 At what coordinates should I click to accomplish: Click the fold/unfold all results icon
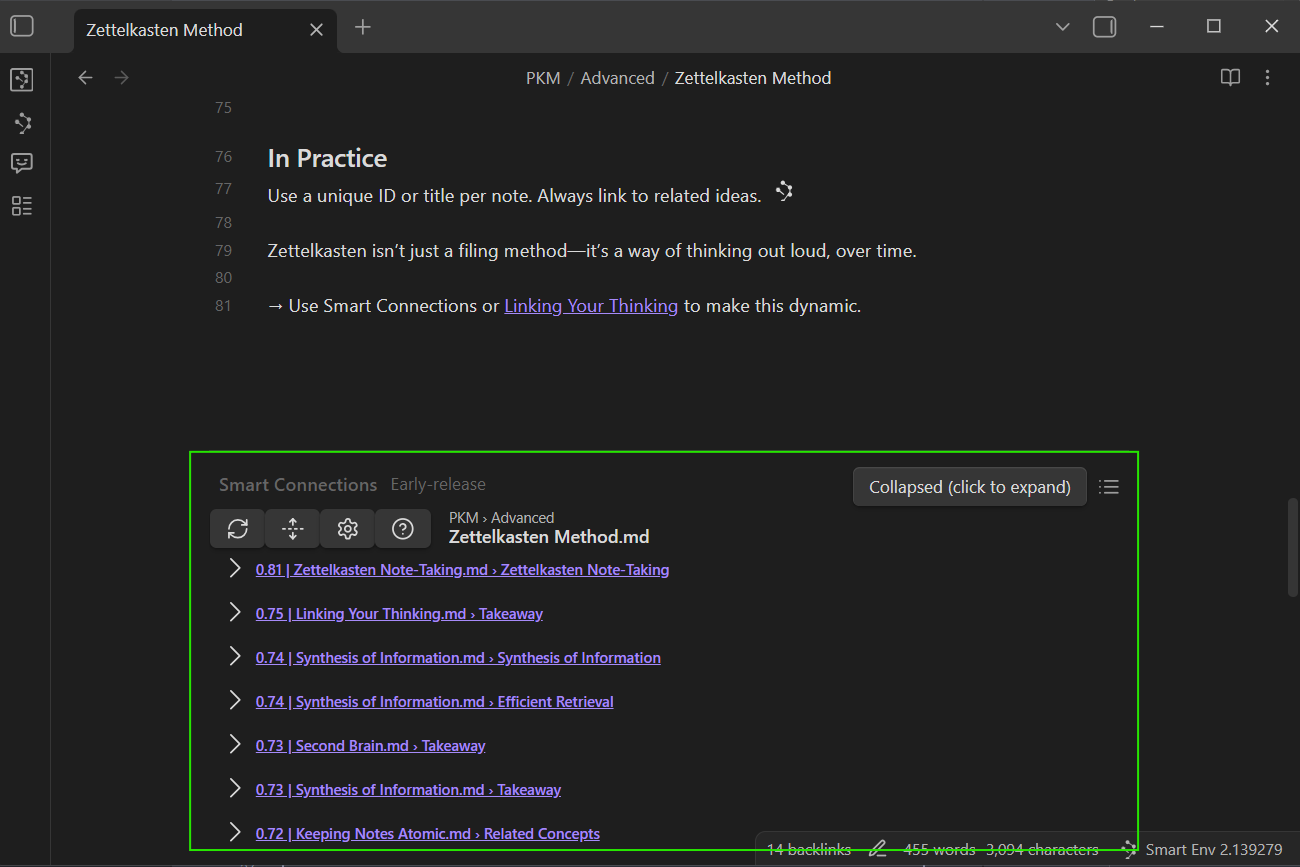(x=293, y=529)
